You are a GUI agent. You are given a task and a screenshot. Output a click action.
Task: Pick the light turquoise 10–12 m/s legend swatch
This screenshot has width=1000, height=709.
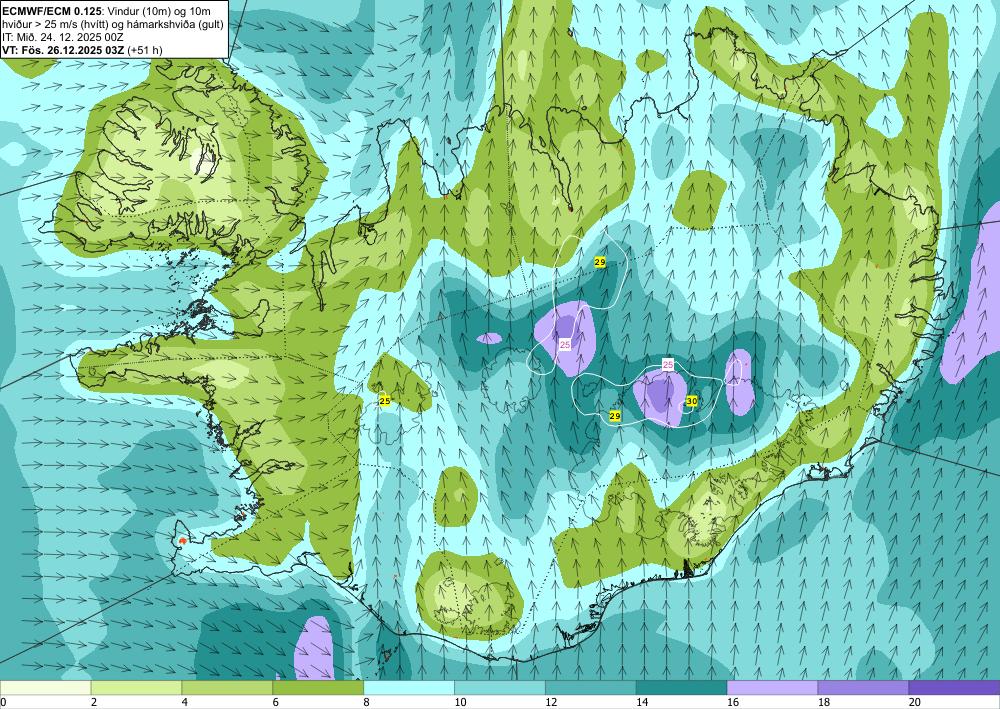click(500, 687)
